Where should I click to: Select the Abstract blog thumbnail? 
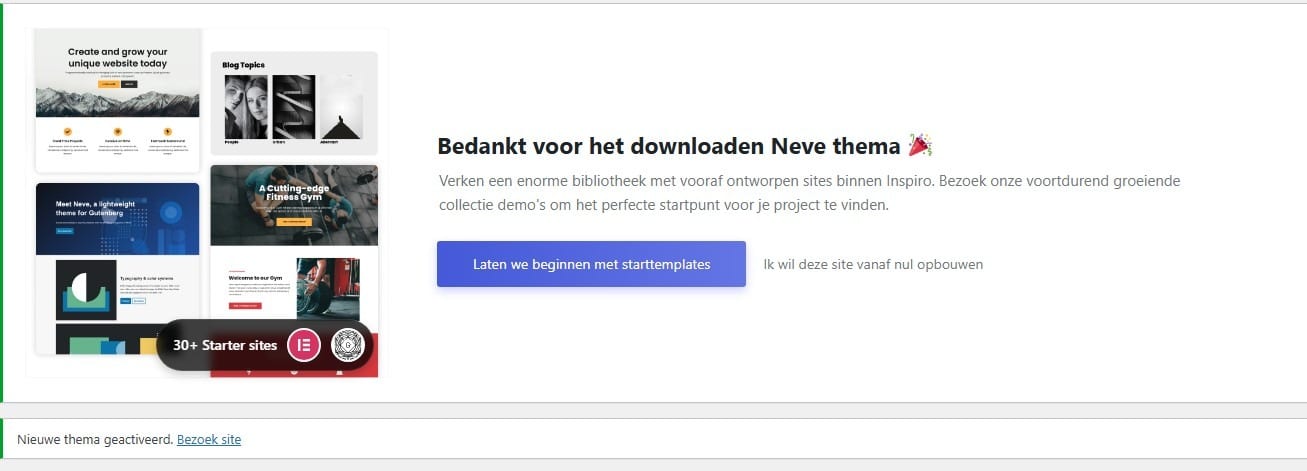pos(341,107)
